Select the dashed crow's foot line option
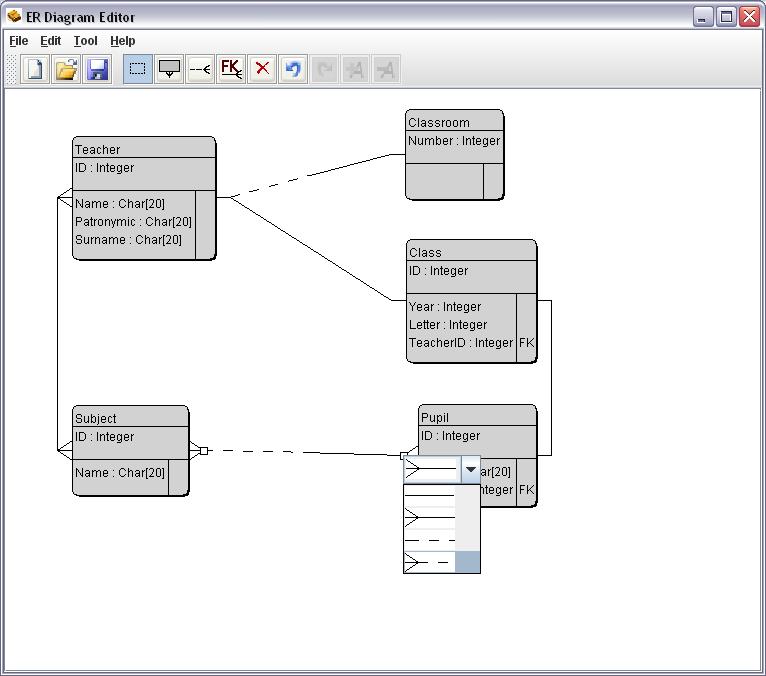766x676 pixels. [x=430, y=562]
